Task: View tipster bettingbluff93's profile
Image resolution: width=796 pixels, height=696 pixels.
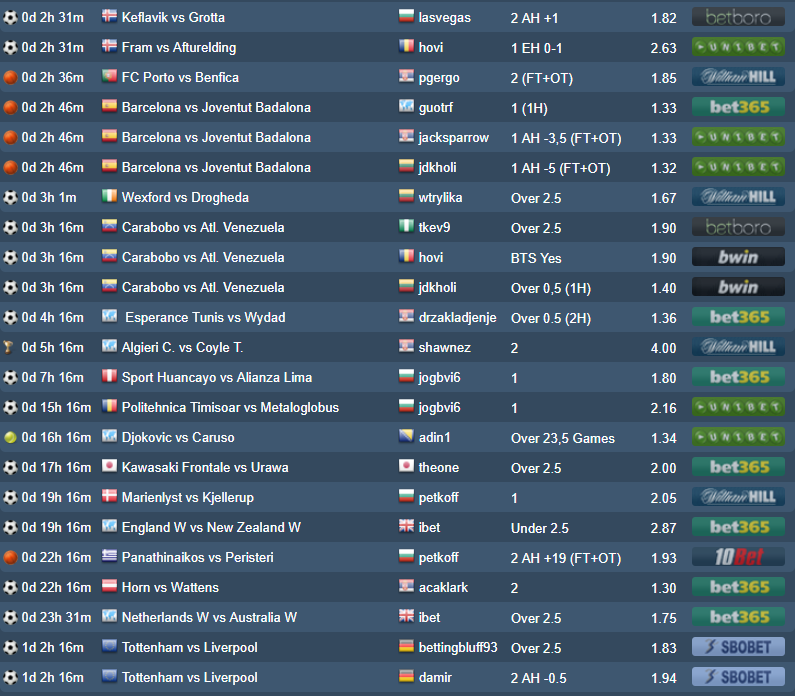Action: [458, 647]
